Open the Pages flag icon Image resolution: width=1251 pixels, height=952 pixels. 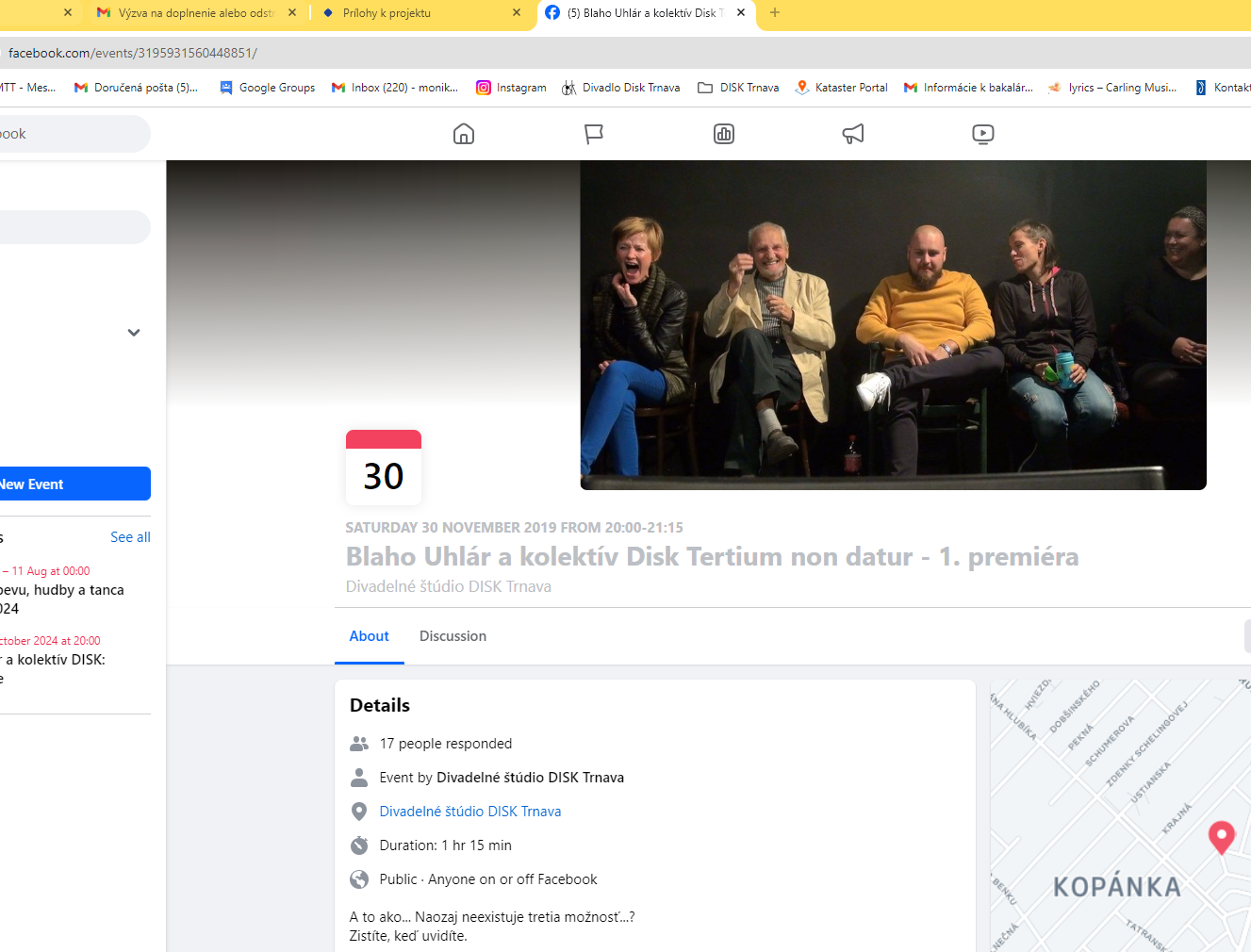594,134
